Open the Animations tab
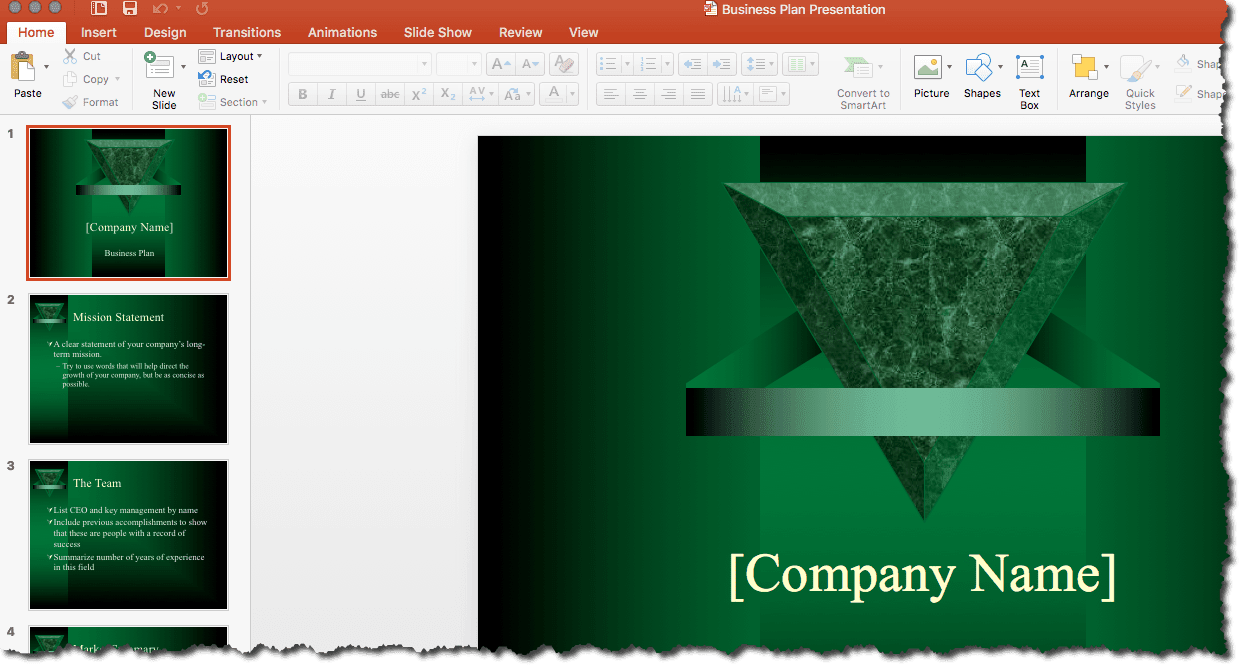The width and height of the screenshot is (1240, 665). 342,32
